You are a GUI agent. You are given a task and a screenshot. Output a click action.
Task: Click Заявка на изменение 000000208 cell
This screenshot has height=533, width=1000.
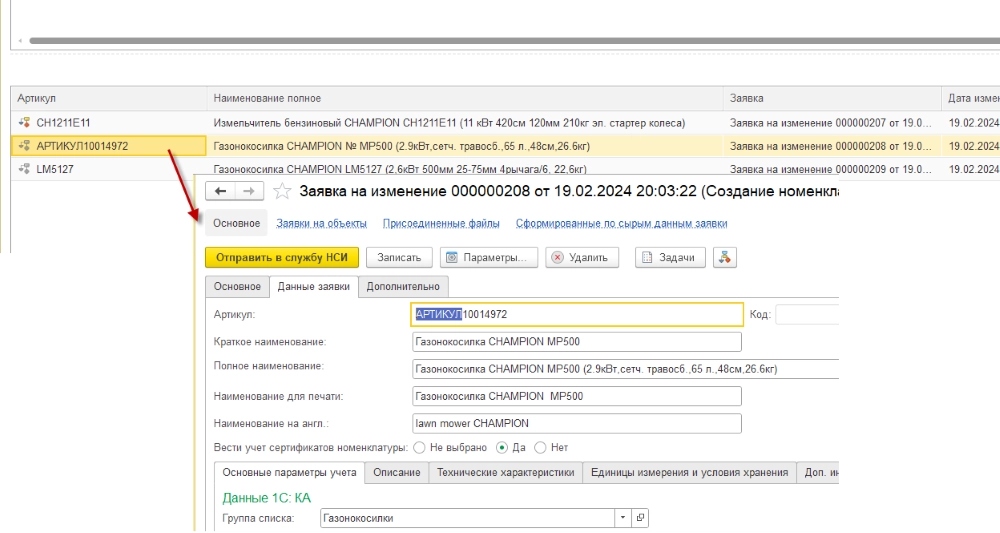832,146
